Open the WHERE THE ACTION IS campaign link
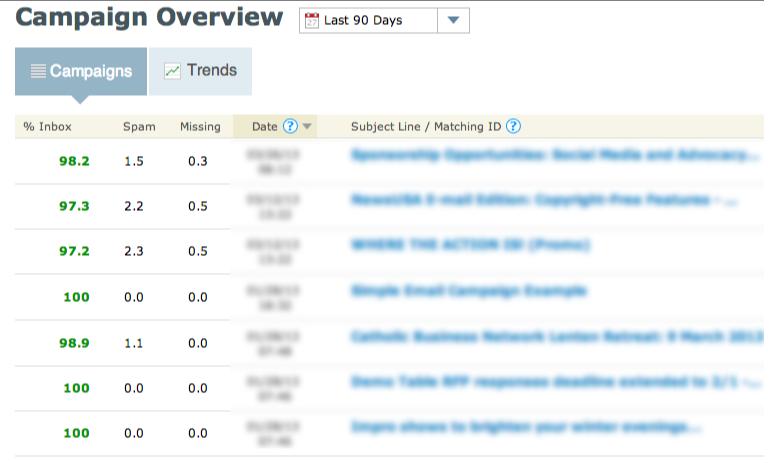 (470, 245)
